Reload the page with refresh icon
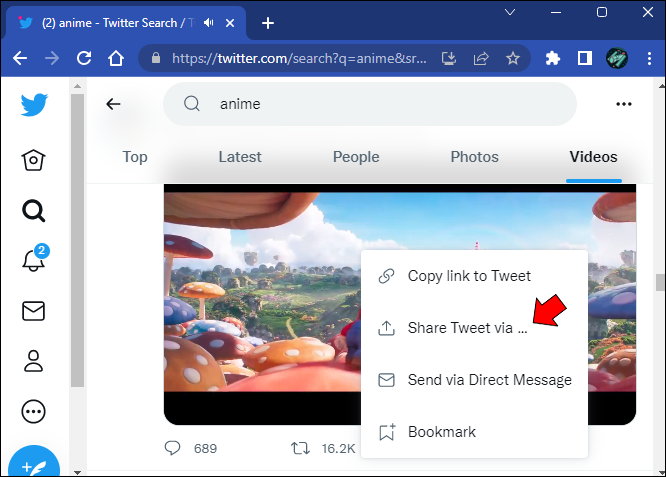Screen dimensions: 666x477 click(84, 58)
